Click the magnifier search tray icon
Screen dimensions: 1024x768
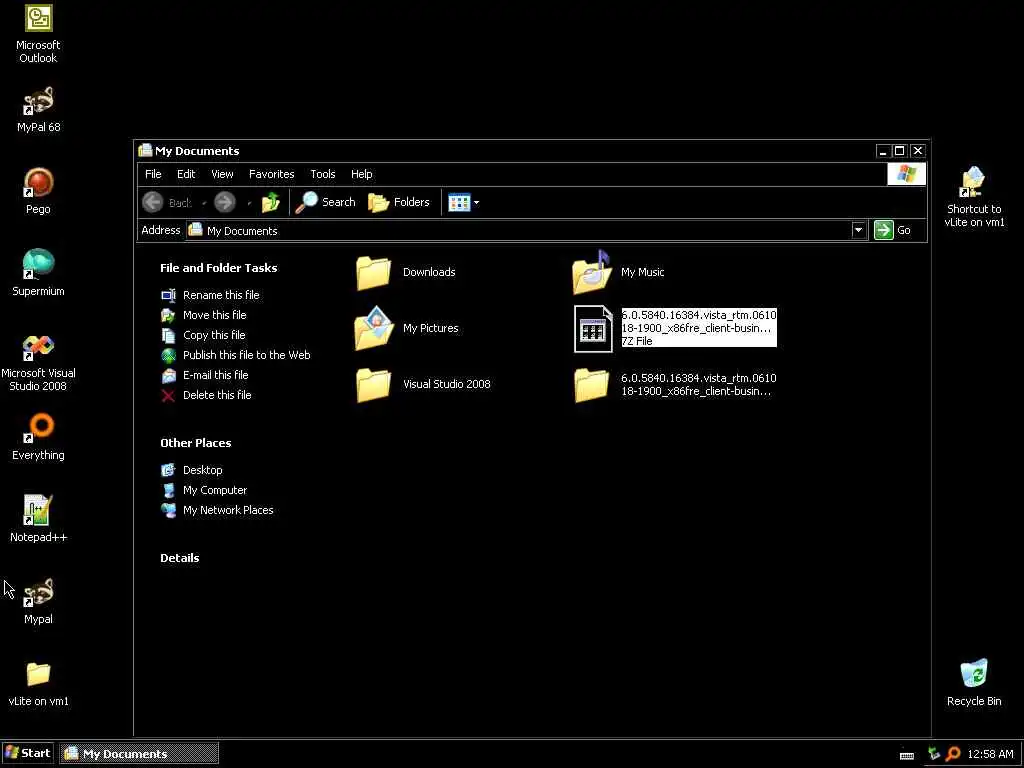[x=953, y=754]
